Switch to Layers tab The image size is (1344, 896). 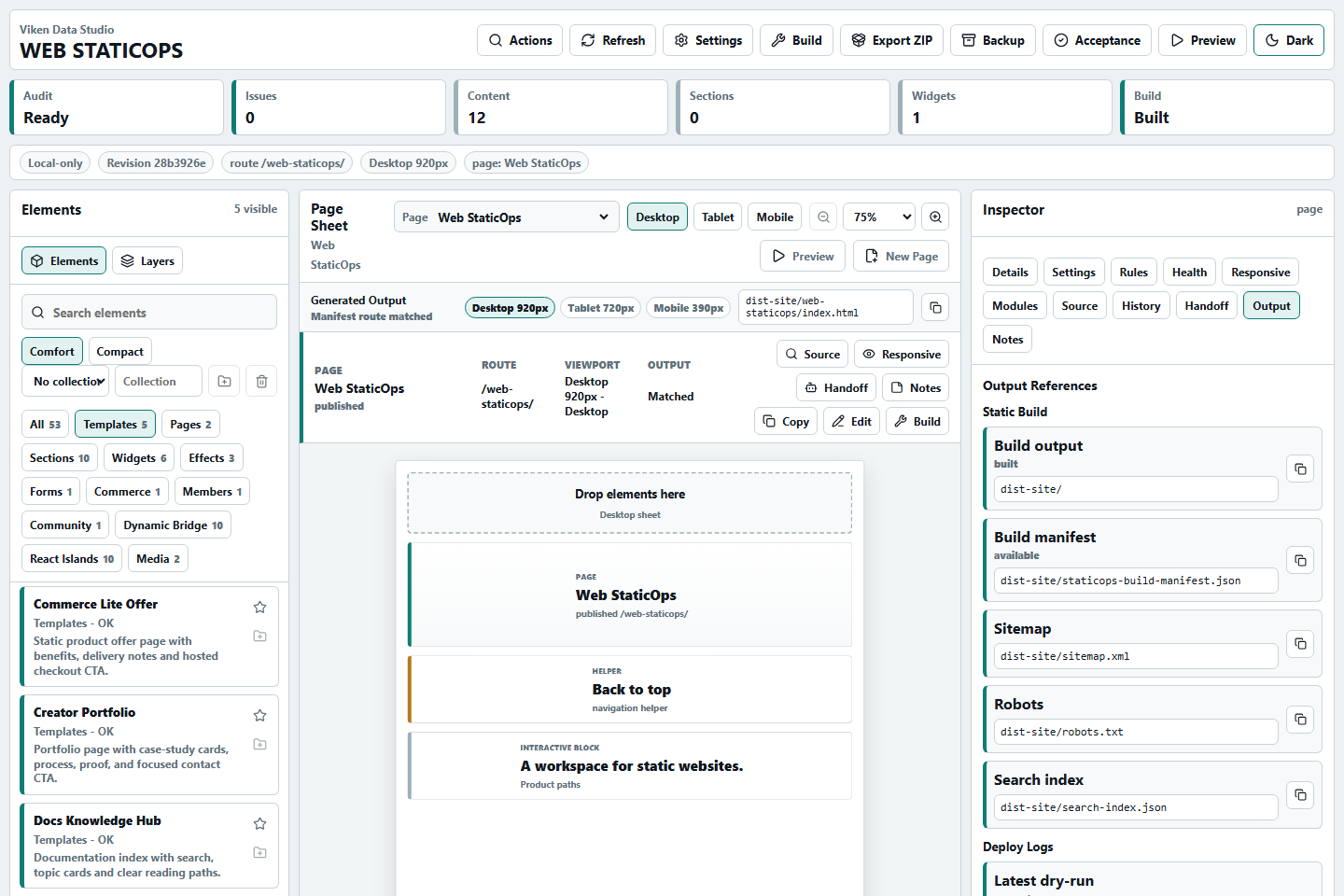[147, 260]
